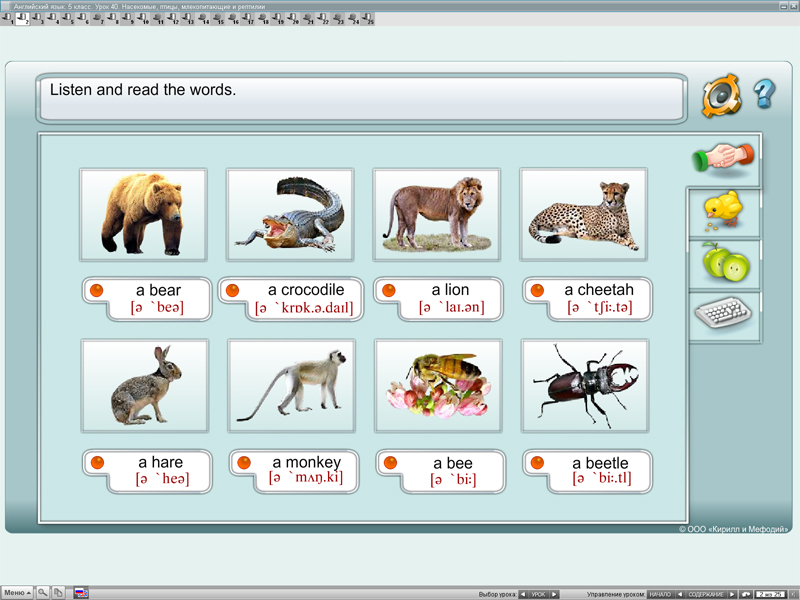The height and width of the screenshot is (600, 800).
Task: Click the return arrow button in bottom bar
Action: click(x=746, y=594)
